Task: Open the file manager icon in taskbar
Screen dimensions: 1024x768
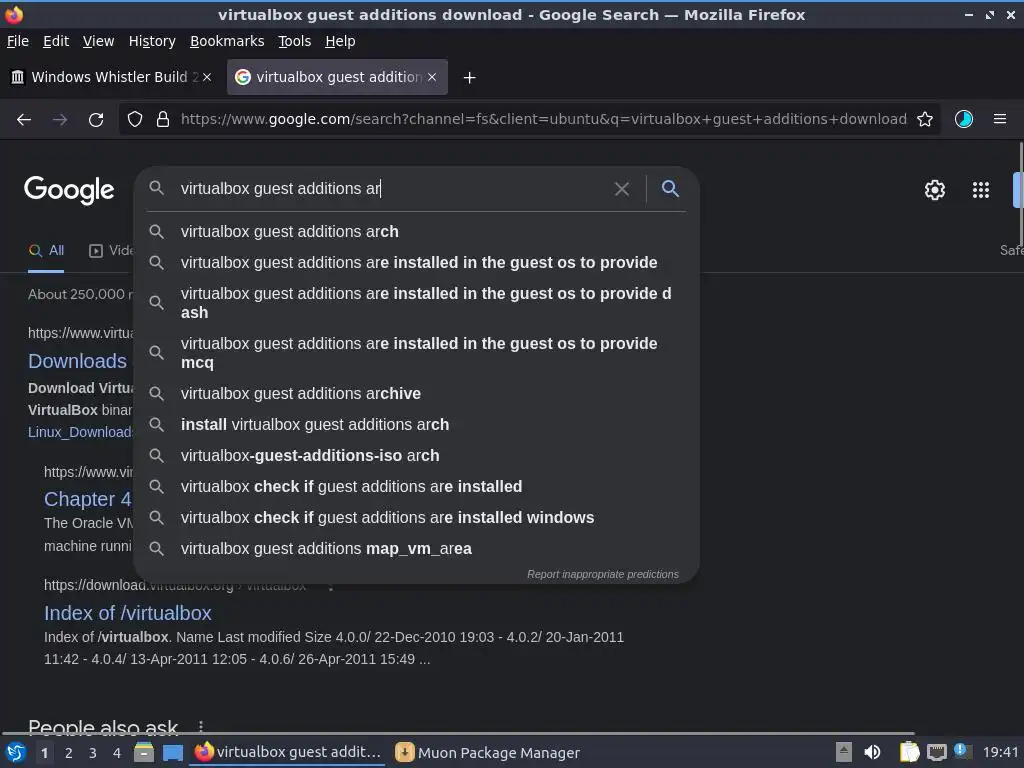Action: point(143,752)
